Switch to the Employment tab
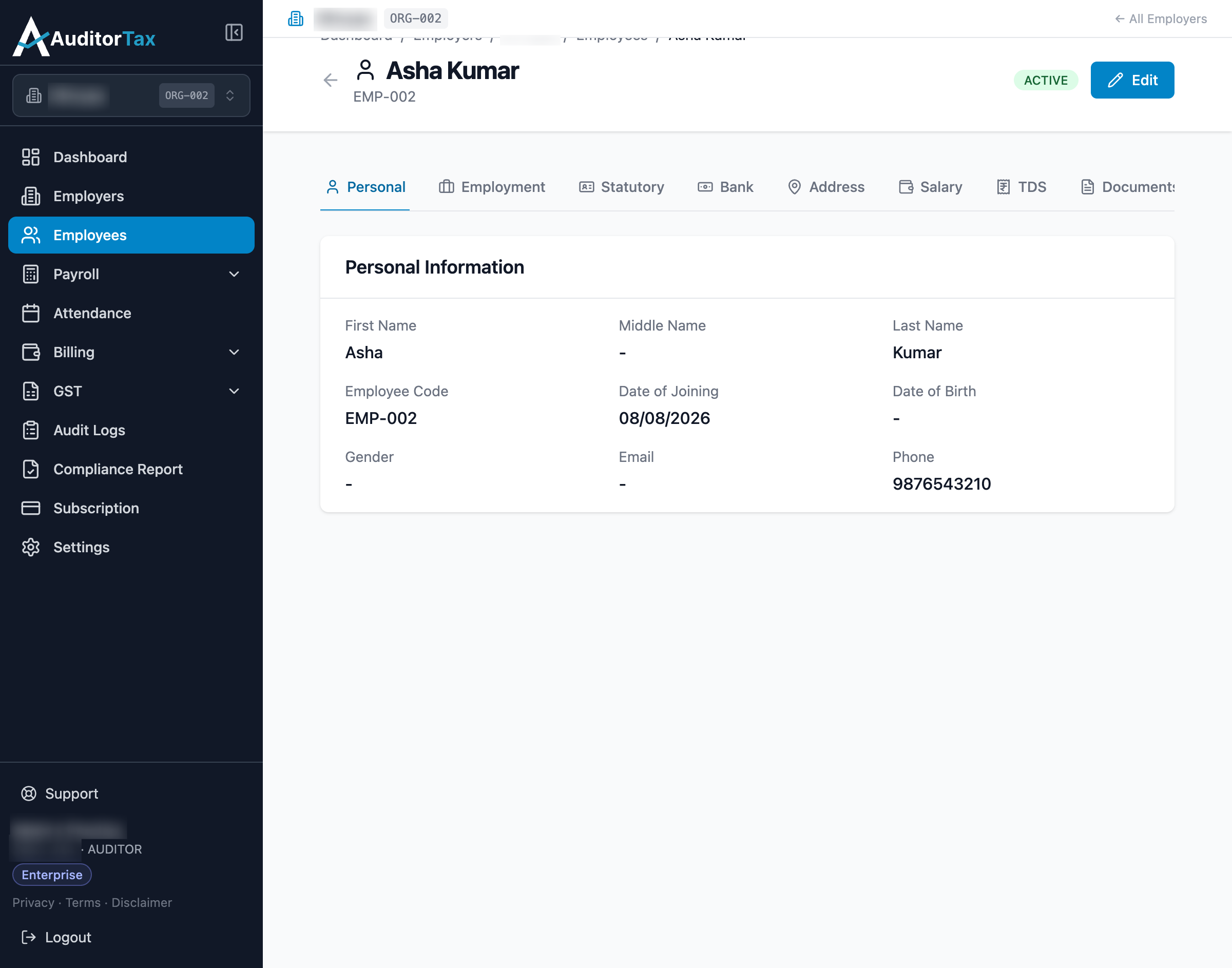The height and width of the screenshot is (968, 1232). 492,187
